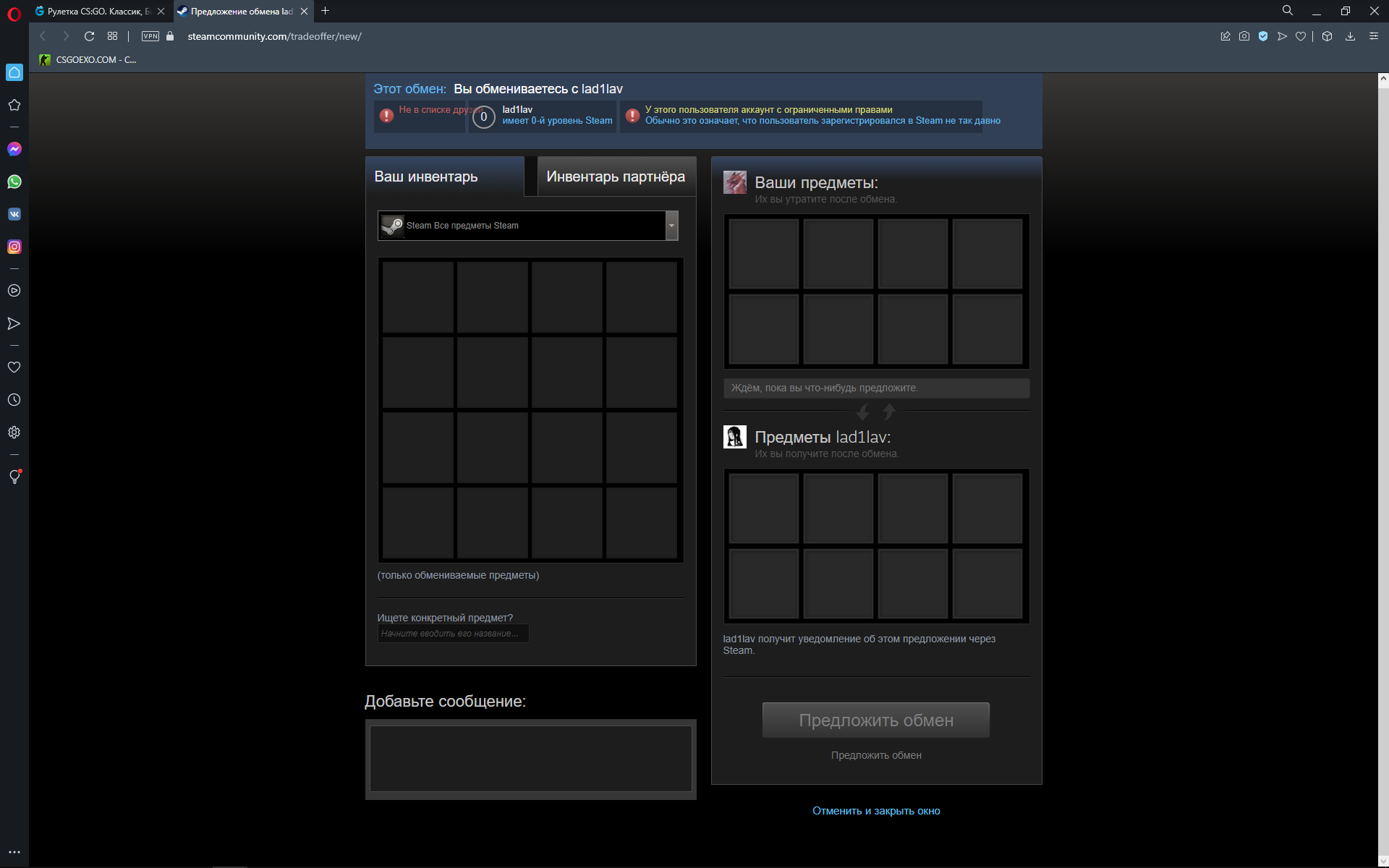
Task: Click Отменить и закрыть окно link
Action: (x=876, y=811)
